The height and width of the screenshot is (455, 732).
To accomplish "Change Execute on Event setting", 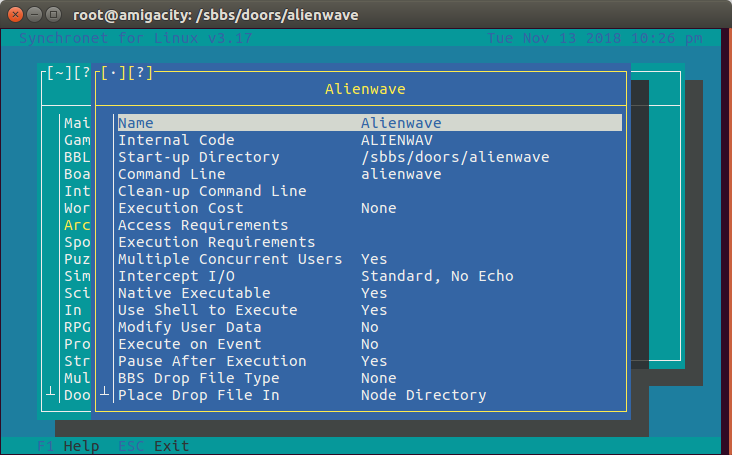I will (x=370, y=344).
